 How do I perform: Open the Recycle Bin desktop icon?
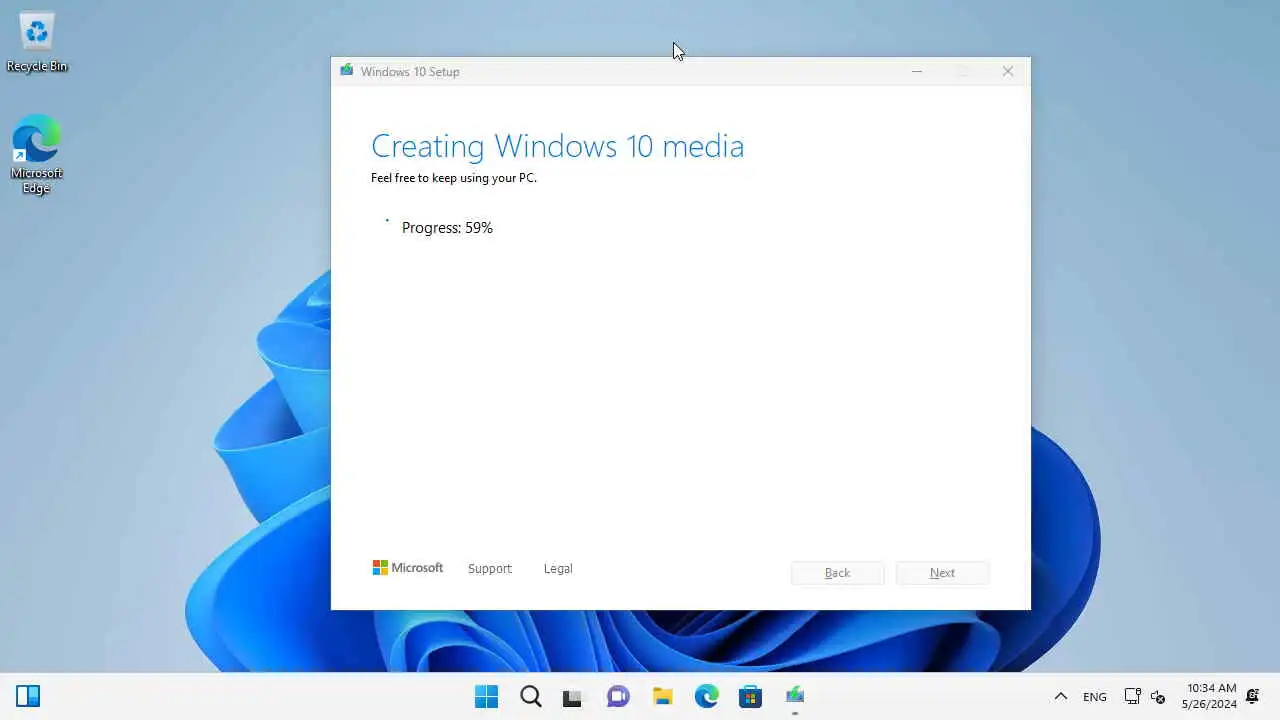[37, 42]
